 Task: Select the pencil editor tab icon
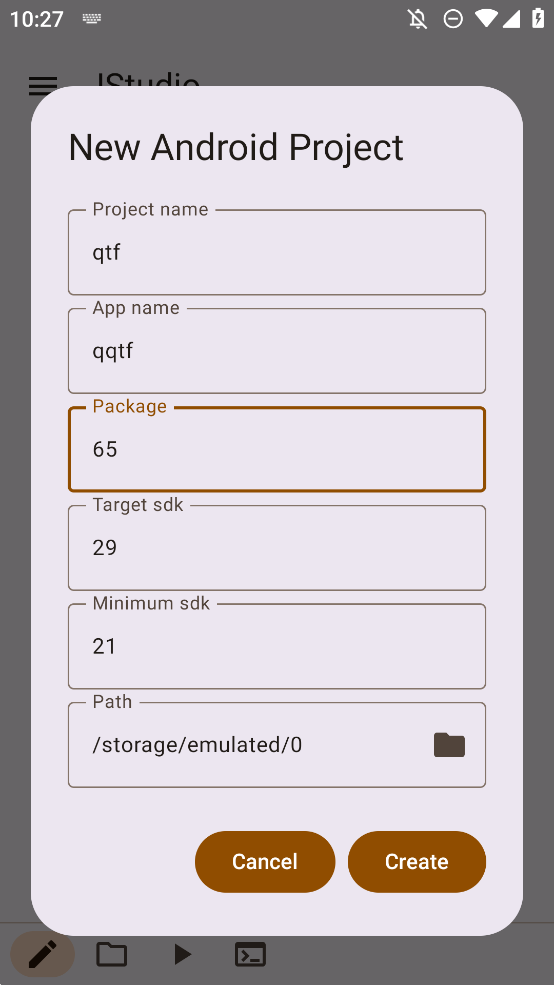[x=43, y=954]
